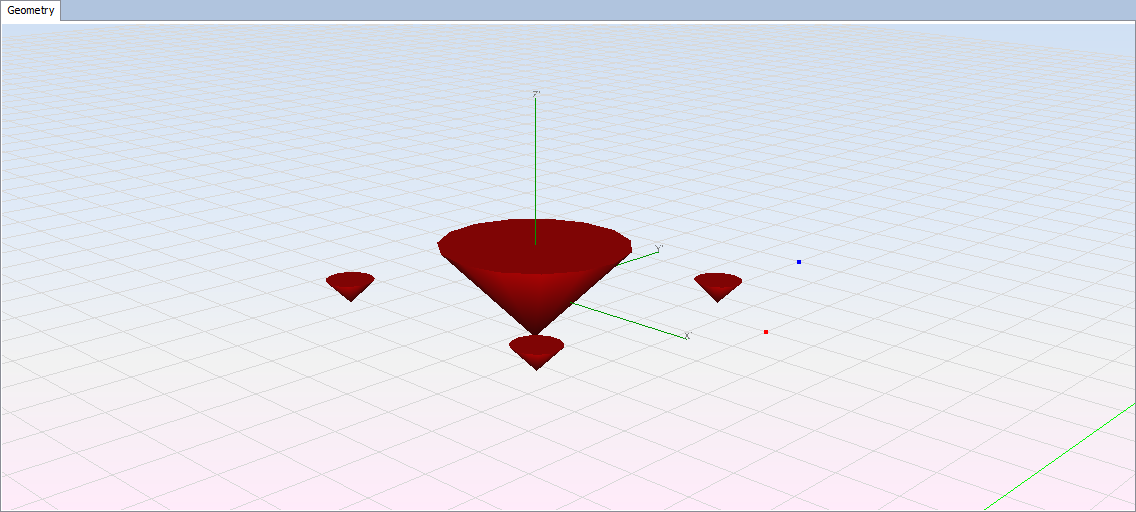Click the Y' axis label
The width and height of the screenshot is (1136, 512).
coord(658,248)
